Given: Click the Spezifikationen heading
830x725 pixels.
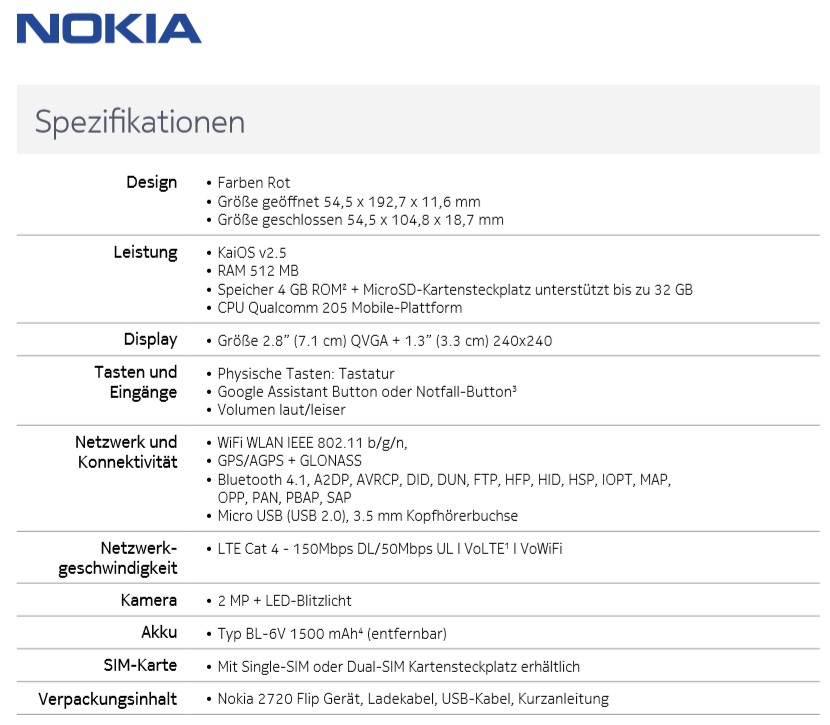Looking at the screenshot, I should click(140, 122).
